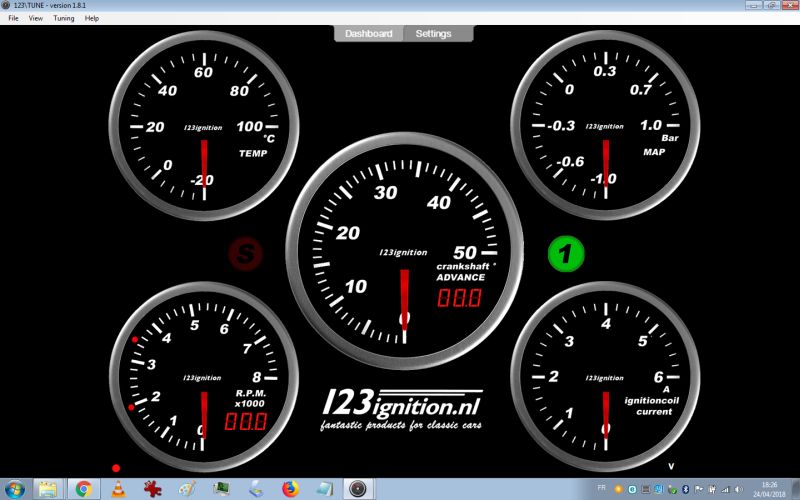Click the red S indicator light

pos(246,254)
